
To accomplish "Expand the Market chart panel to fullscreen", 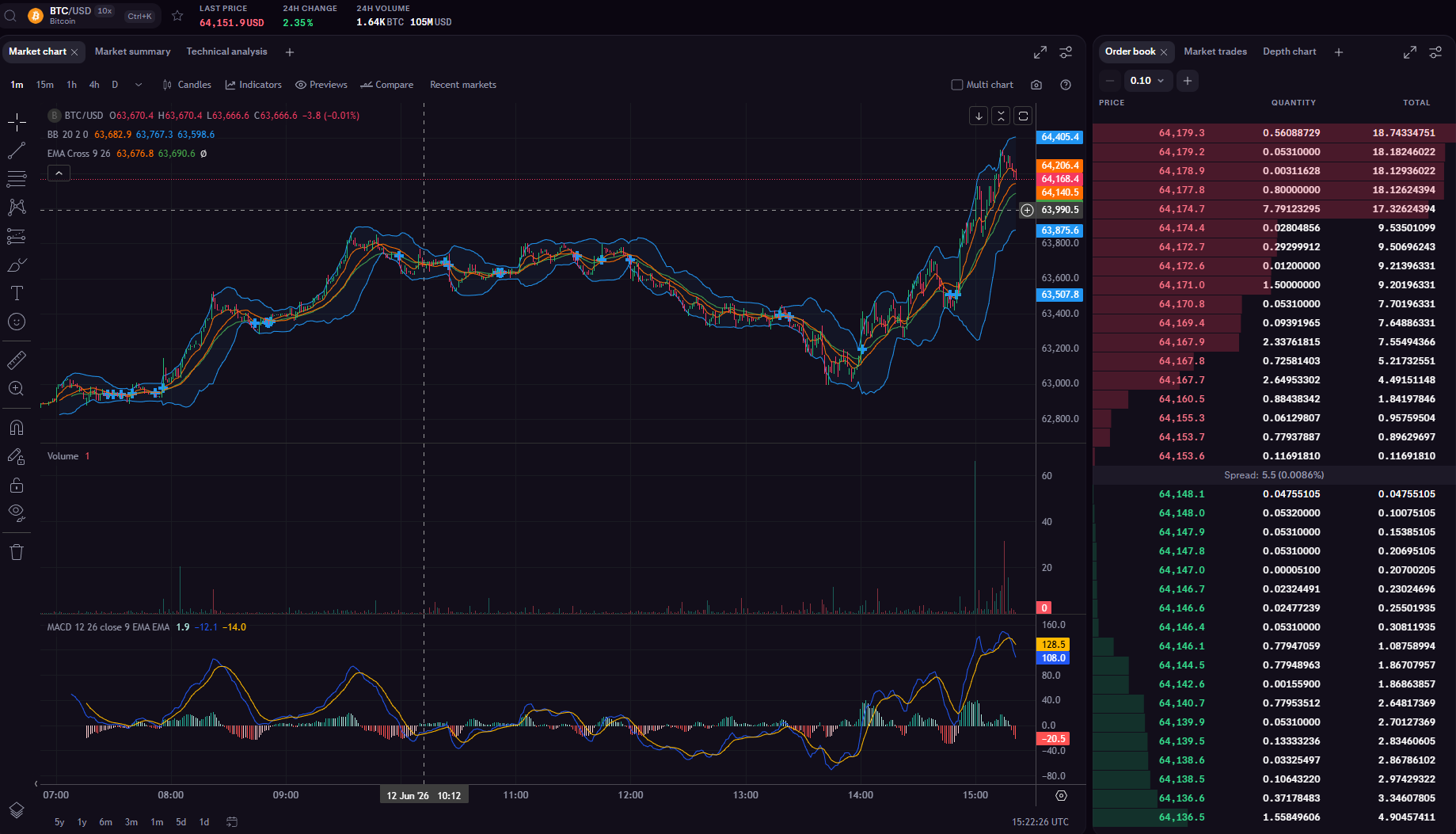I will (1040, 52).
